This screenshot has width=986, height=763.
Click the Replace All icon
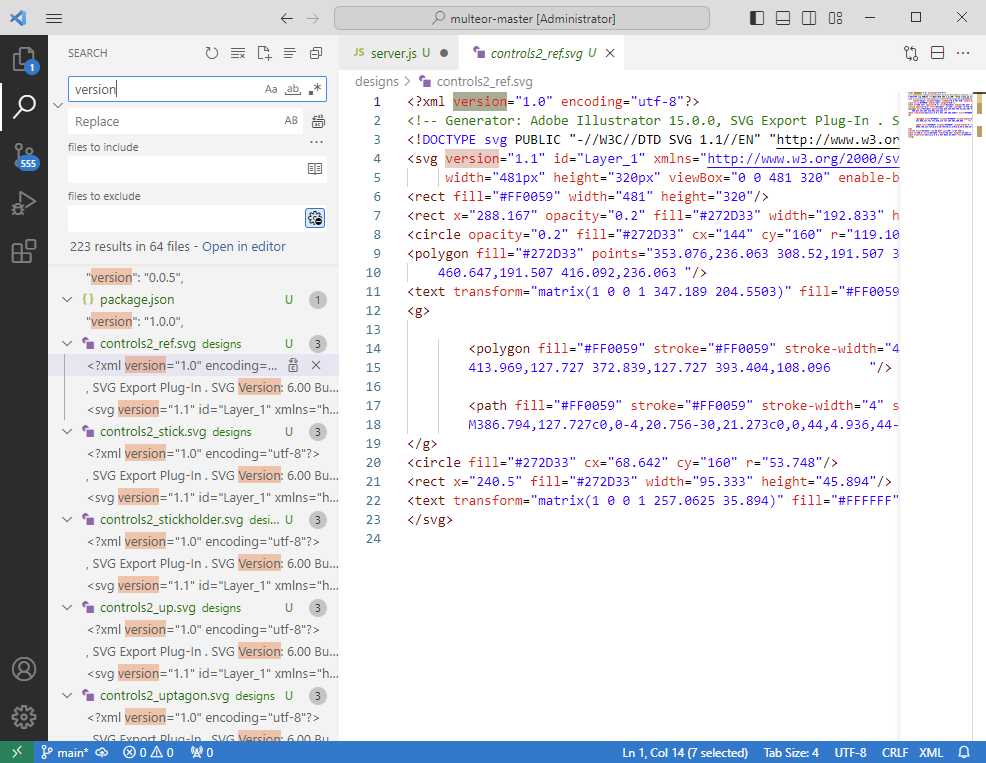tap(319, 121)
